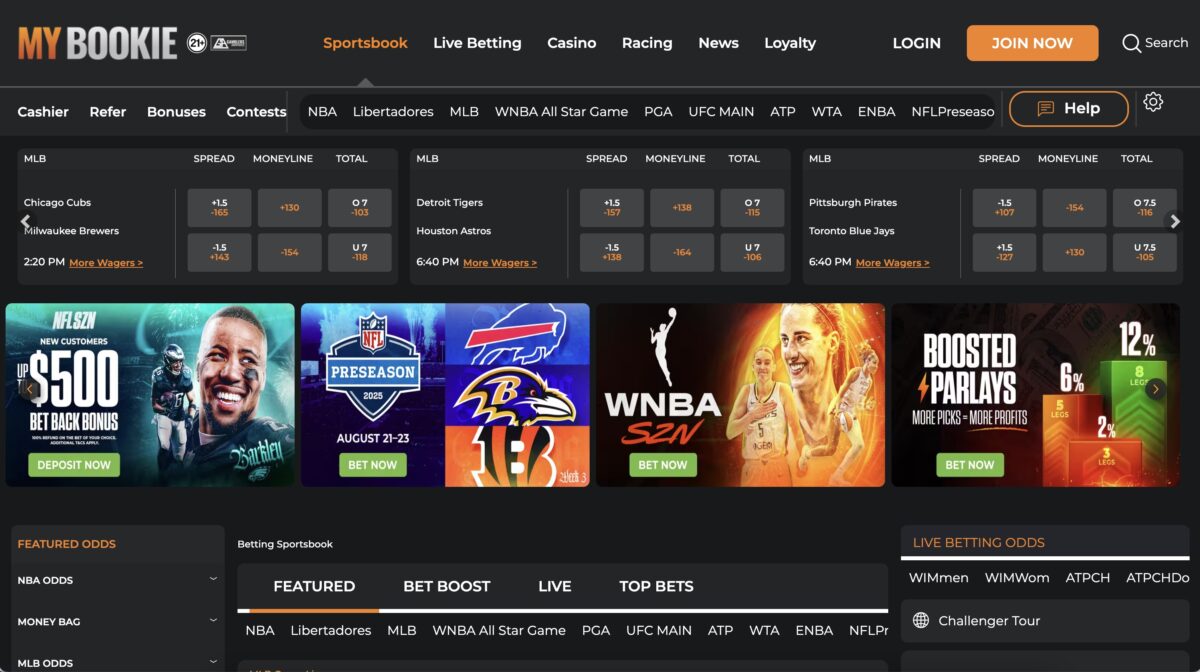Select NBA in top league bar
Screen dimensions: 1200x672
coord(322,112)
